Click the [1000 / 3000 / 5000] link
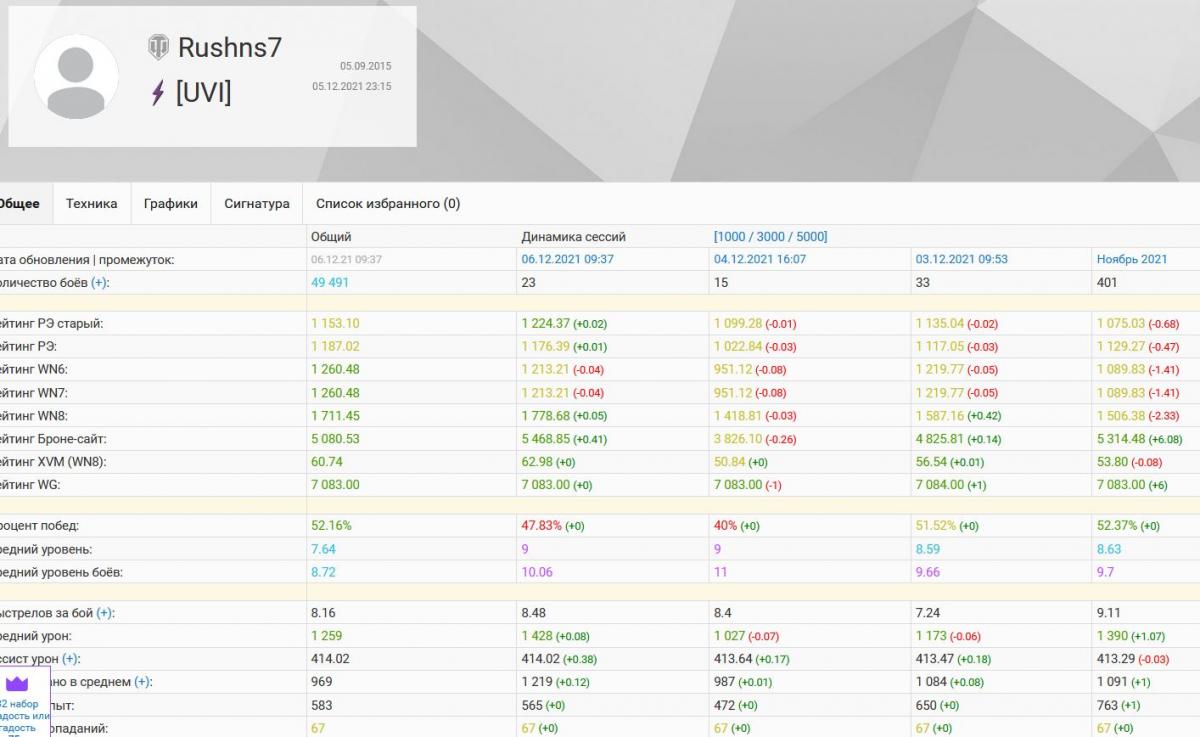This screenshot has height=737, width=1200. point(770,237)
